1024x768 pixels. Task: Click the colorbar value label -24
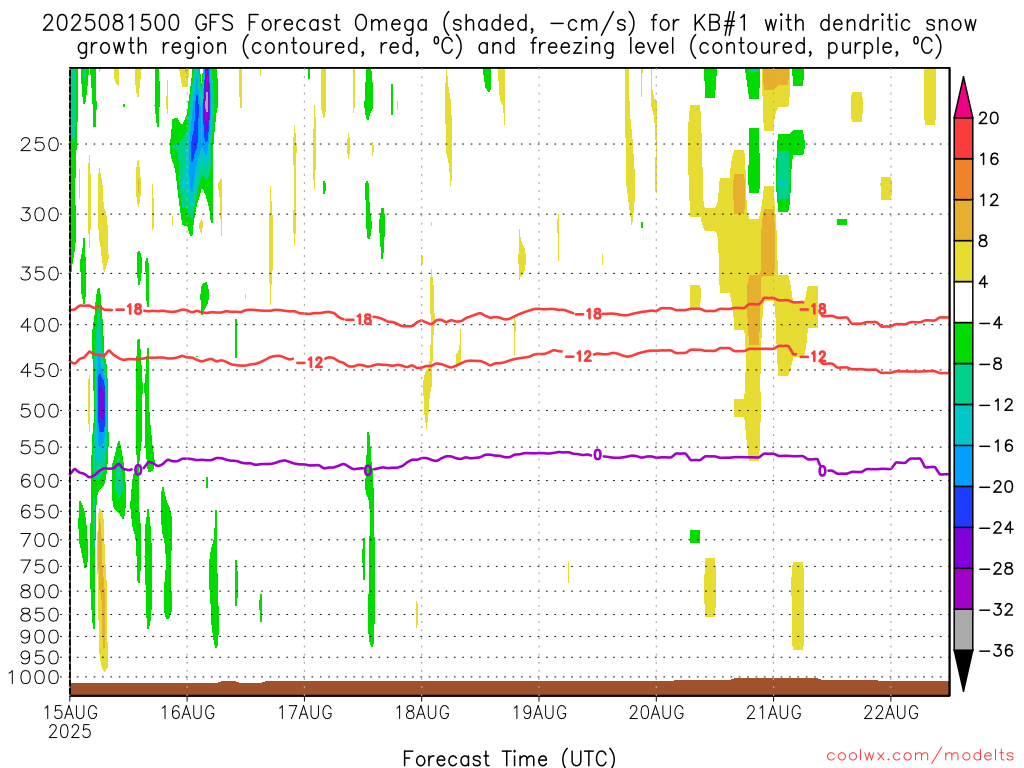tap(996, 528)
